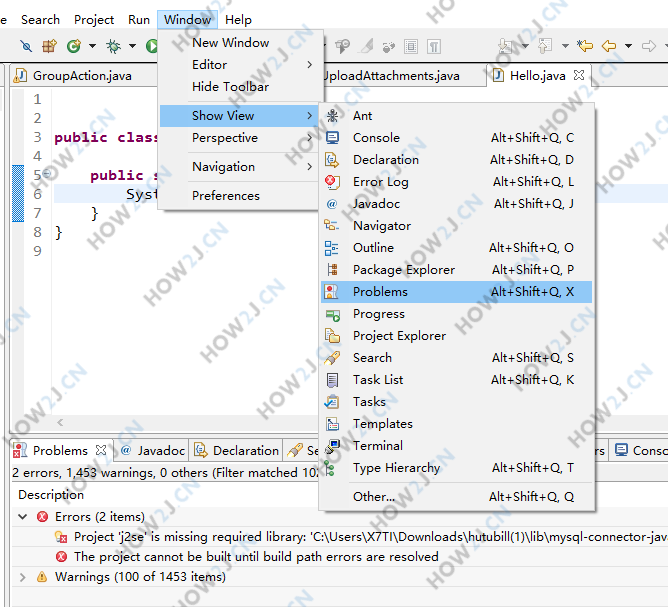
Task: Switch to UploadAttachments.java editor tab
Action: pyautogui.click(x=391, y=76)
